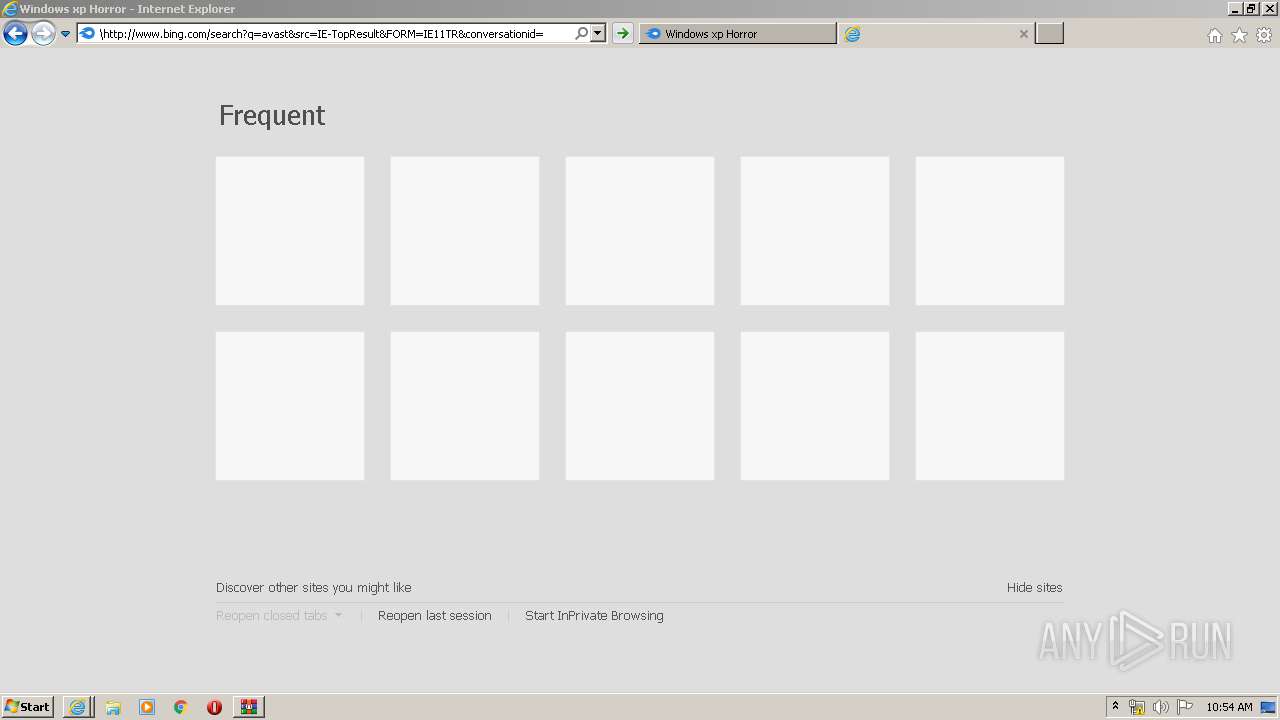Click Discover other sites you might like
Image resolution: width=1280 pixels, height=720 pixels.
point(314,588)
